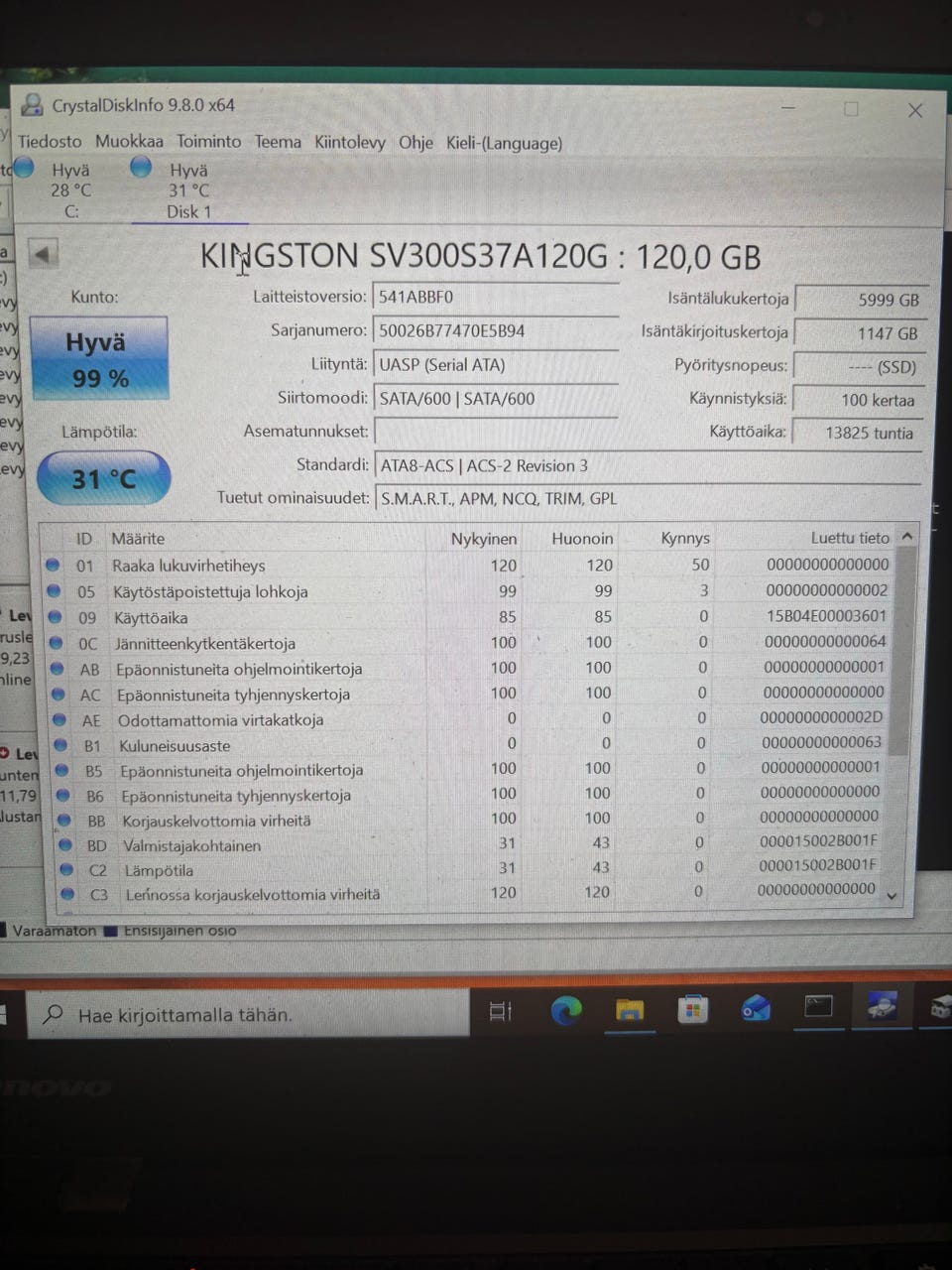Click the Pyöritysnopeus (SSD) value
The width and height of the screenshot is (952, 1270).
point(861,367)
